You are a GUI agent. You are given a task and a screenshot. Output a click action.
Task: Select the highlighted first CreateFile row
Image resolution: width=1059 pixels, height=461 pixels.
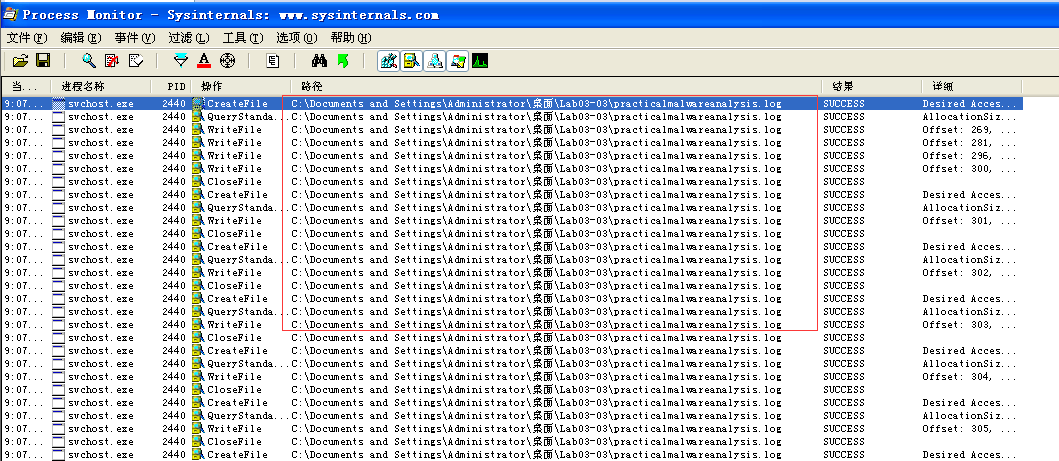(x=512, y=104)
